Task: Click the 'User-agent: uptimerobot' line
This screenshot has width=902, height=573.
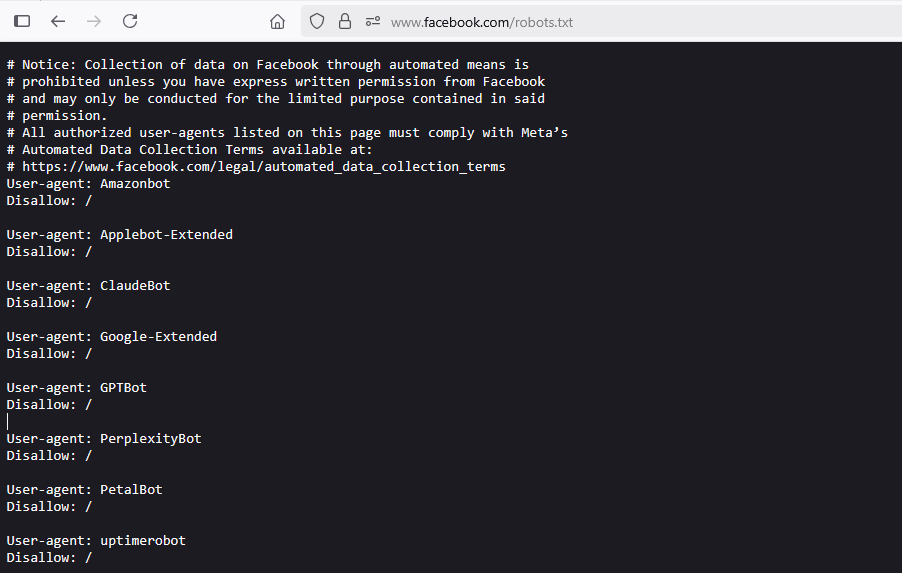Action: coord(96,541)
